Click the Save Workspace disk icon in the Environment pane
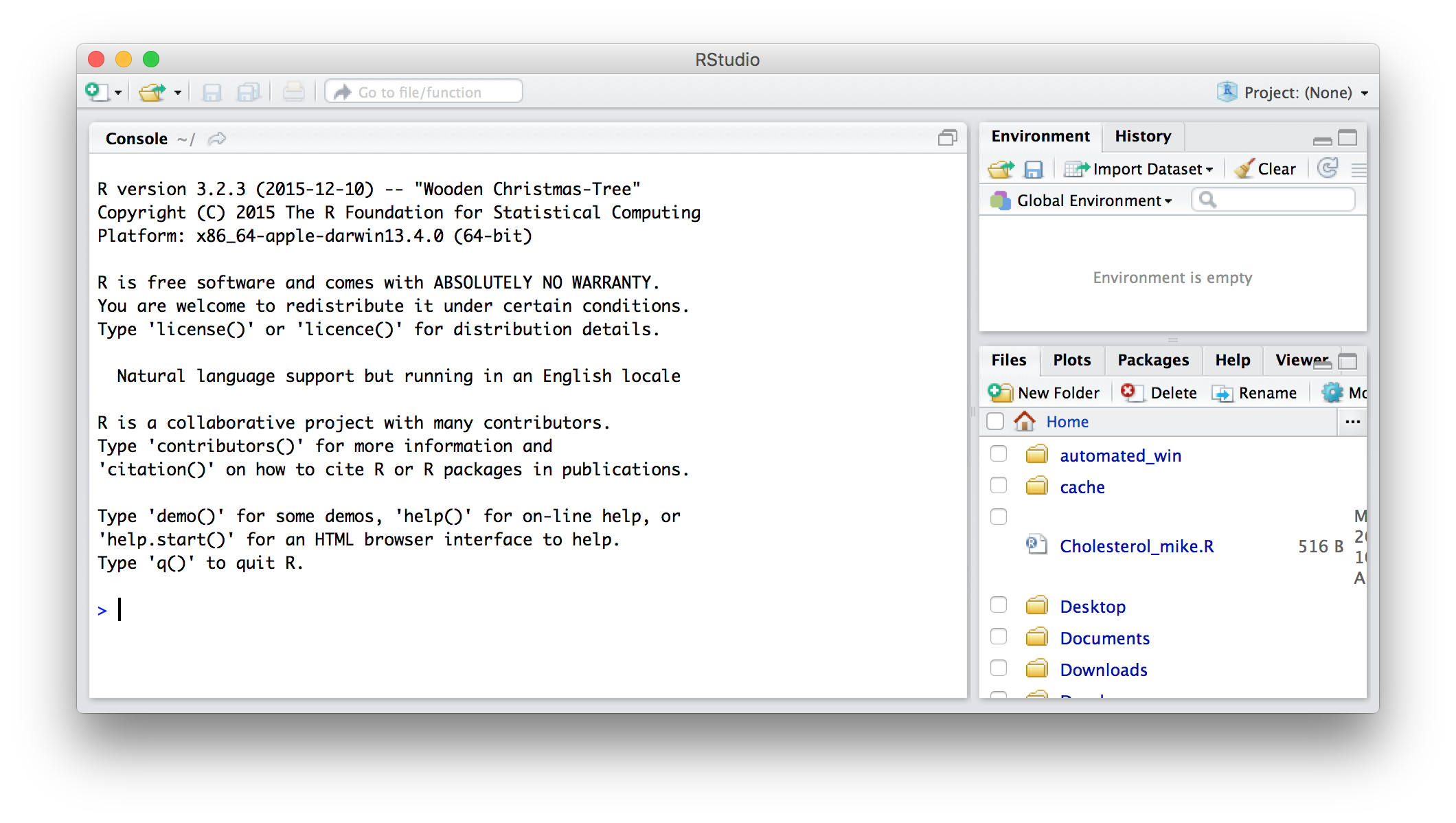 click(1033, 169)
